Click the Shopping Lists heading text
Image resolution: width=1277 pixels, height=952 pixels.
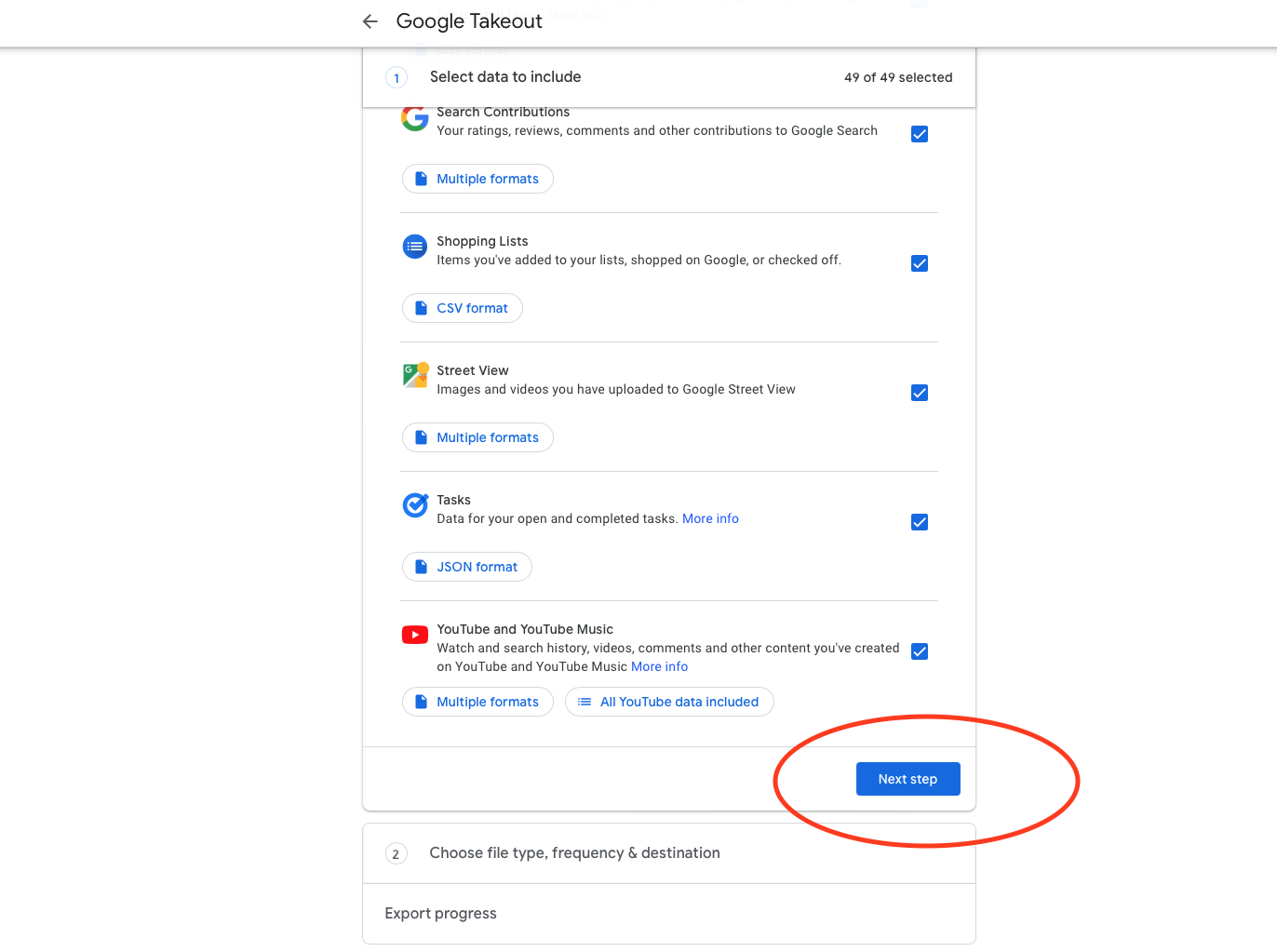coord(482,241)
